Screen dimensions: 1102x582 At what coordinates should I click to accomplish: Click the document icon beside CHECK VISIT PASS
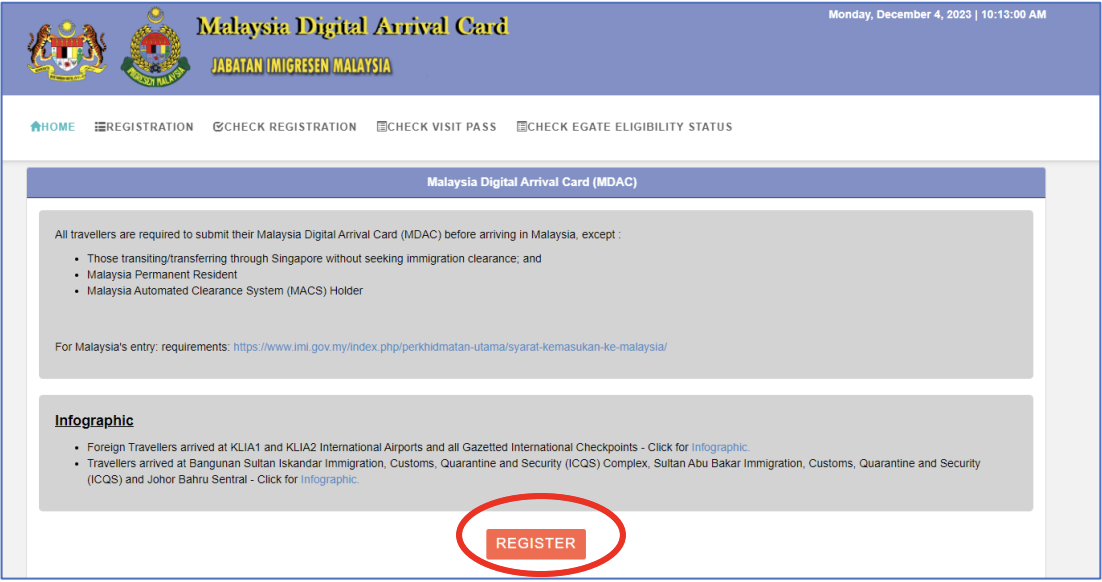coord(381,127)
